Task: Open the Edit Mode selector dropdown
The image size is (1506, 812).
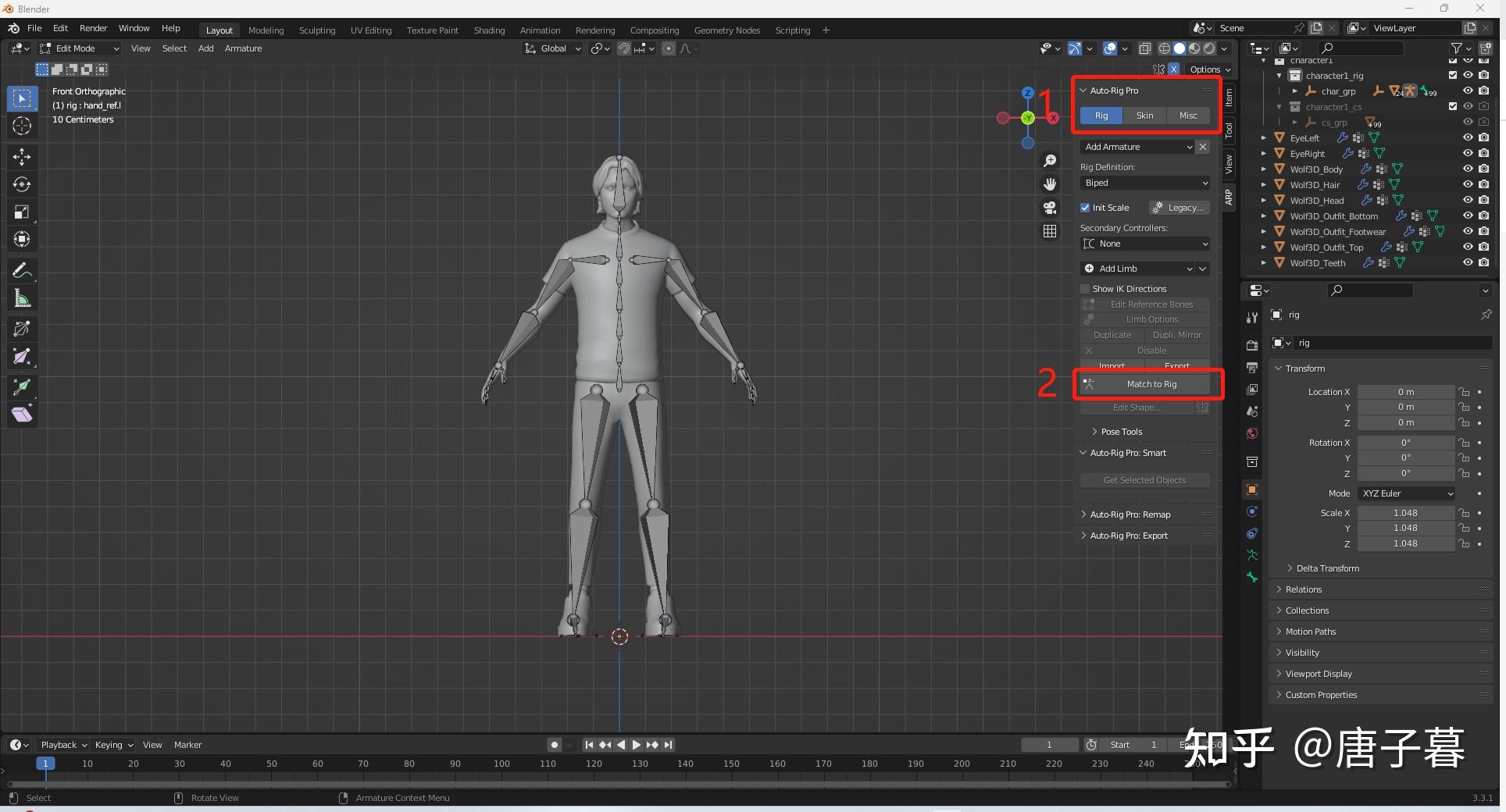Action: (x=80, y=48)
